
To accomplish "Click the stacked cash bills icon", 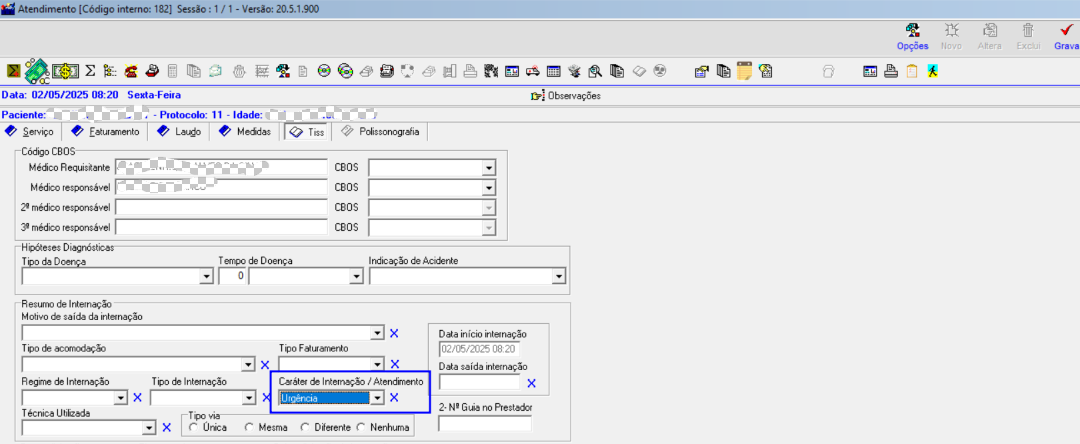I will (x=39, y=71).
